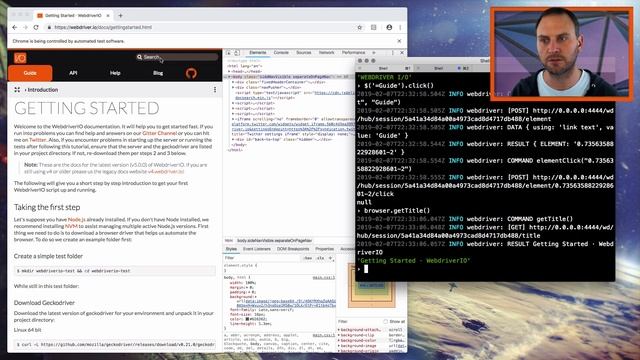Focus the computed styles Filter input

pyautogui.click(x=359, y=322)
